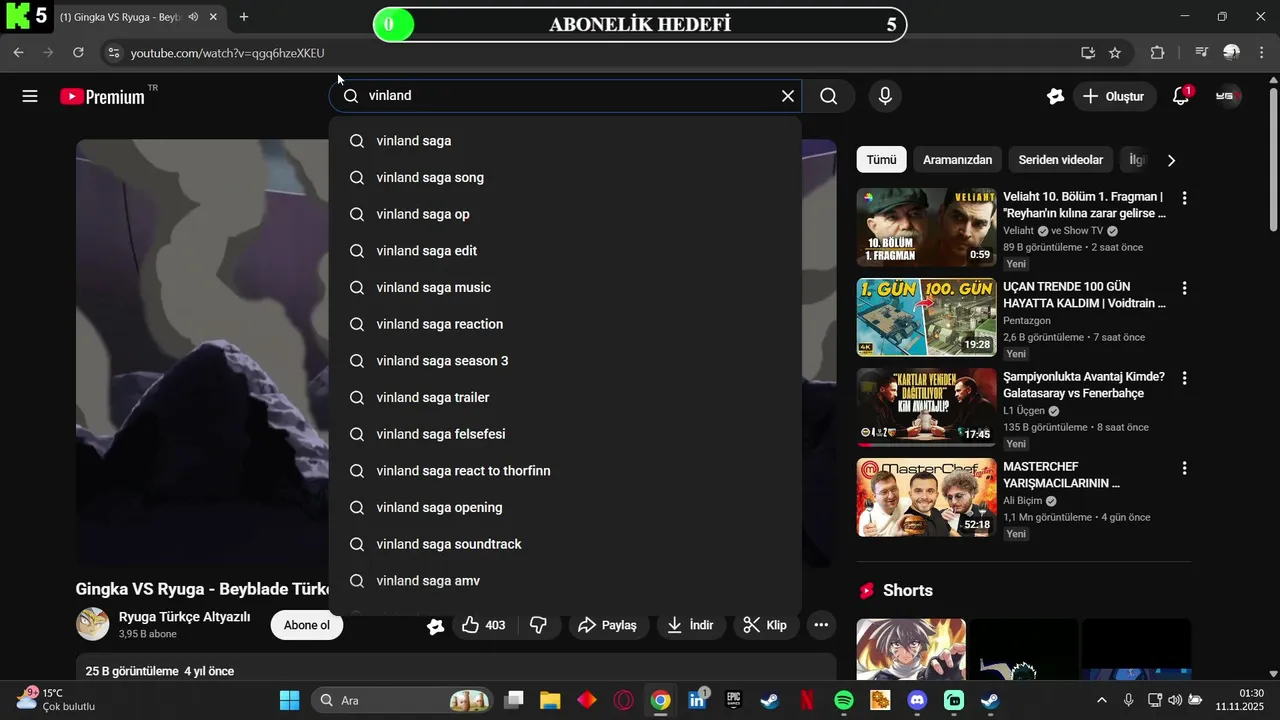The height and width of the screenshot is (720, 1280).
Task: Mute the tab using the speaker icon
Action: pos(192,17)
